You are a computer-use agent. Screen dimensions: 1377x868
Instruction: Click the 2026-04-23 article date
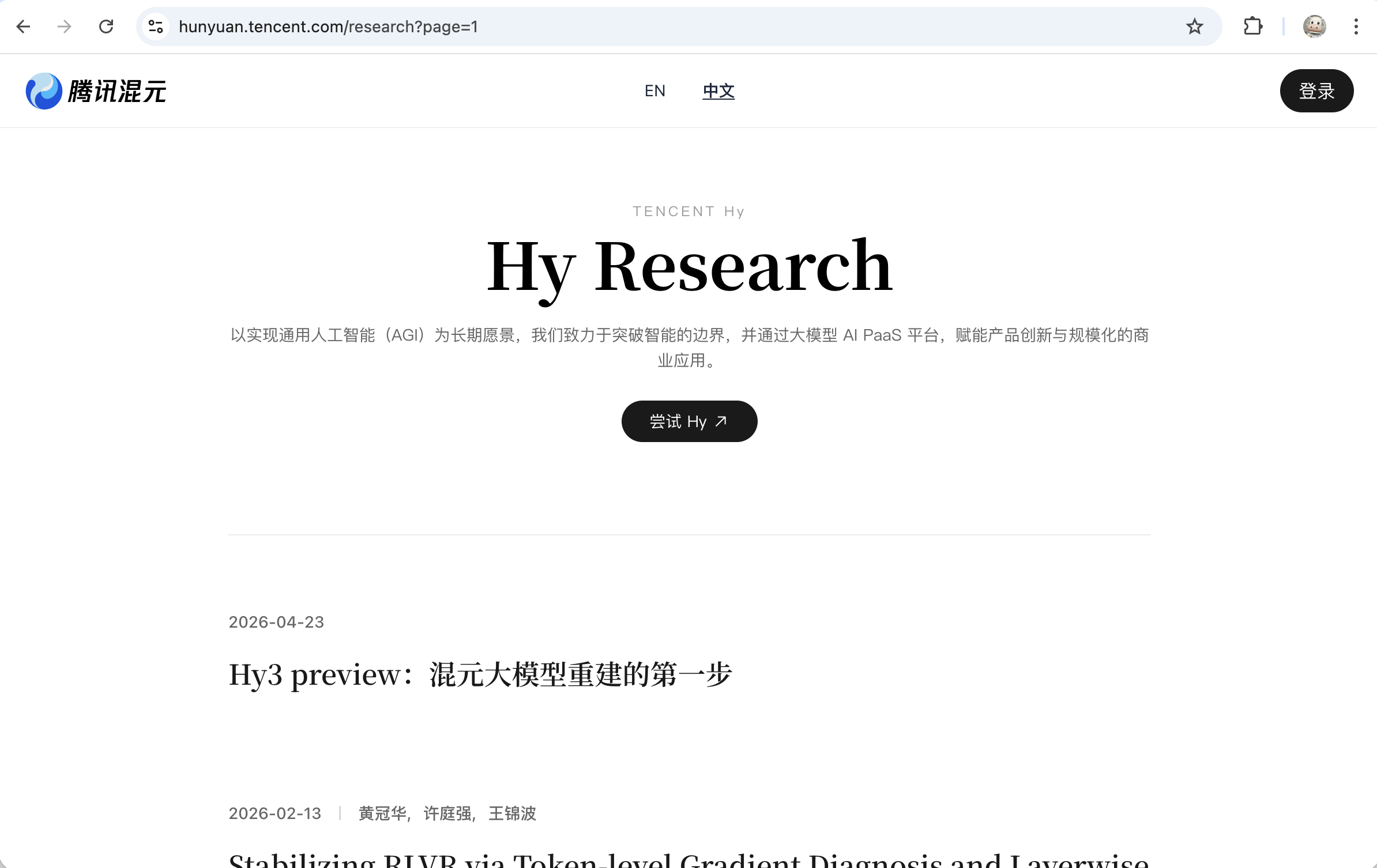point(277,622)
